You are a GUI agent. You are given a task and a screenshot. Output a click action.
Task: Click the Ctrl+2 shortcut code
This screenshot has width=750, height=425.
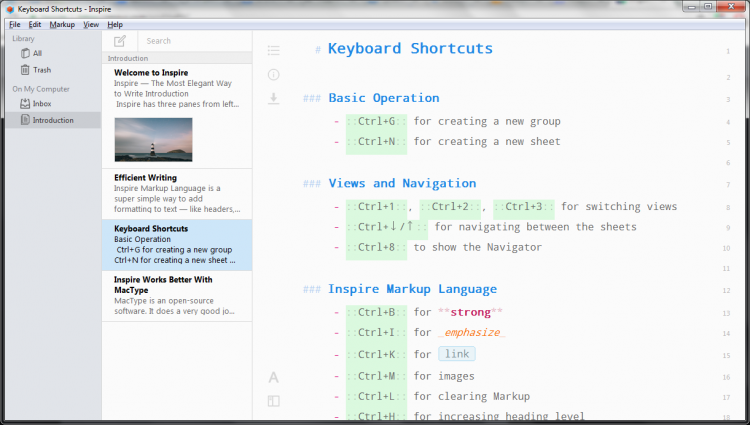coord(450,207)
